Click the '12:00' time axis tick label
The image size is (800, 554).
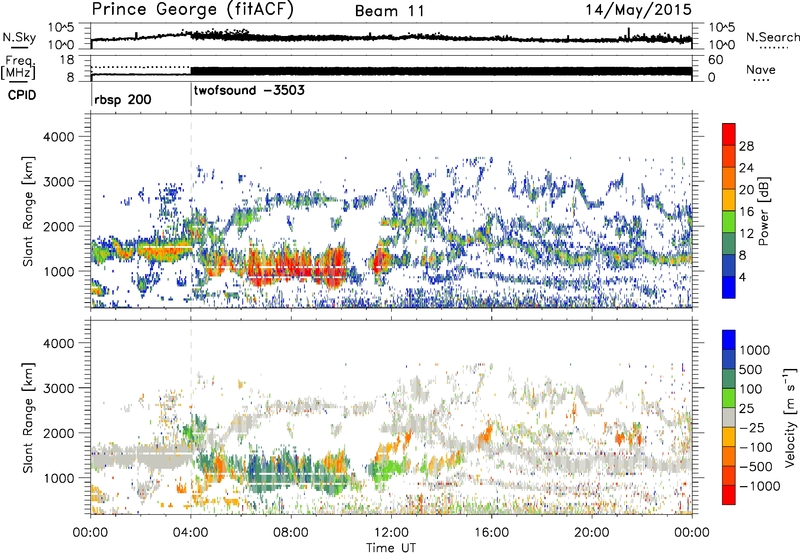(391, 533)
